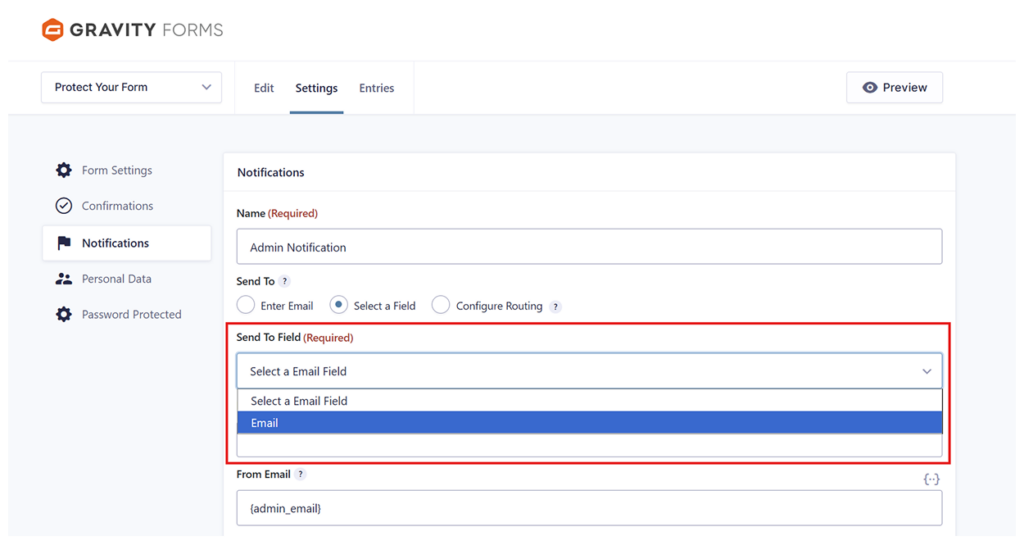Switch to the Edit tab
1024x545 pixels.
tap(264, 88)
